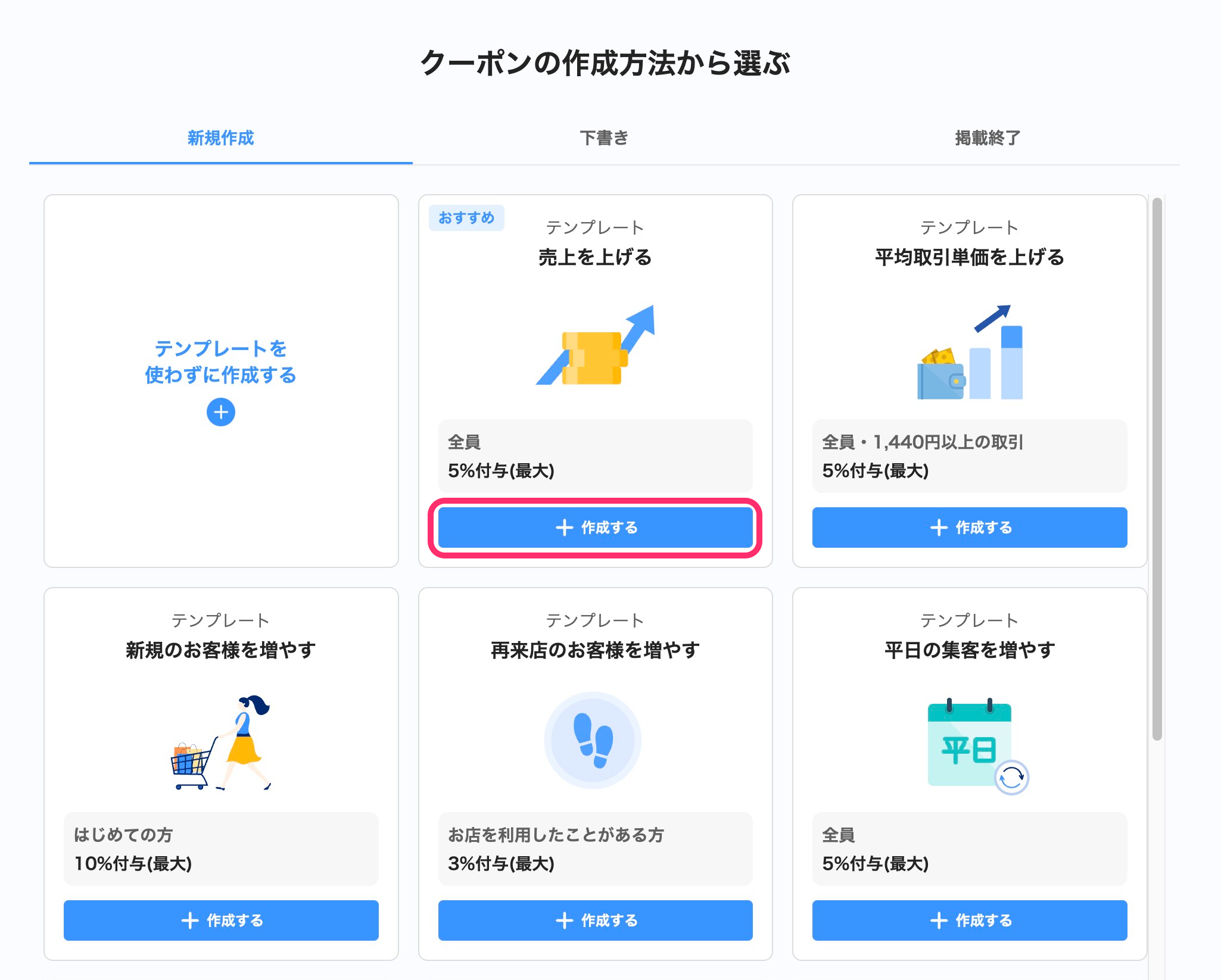Click the 全員・1,440円以上の取引 info box
This screenshot has width=1221, height=980.
pos(969,456)
